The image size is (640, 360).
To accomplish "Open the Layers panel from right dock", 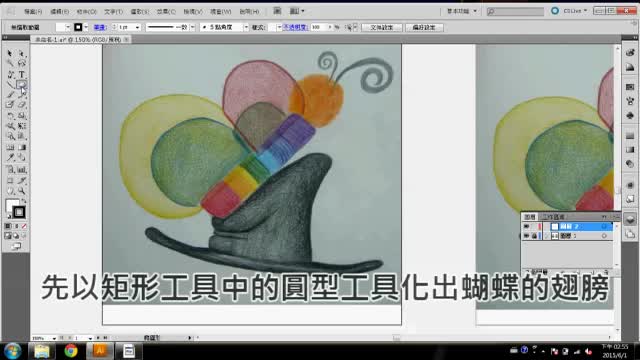I will pos(630,220).
